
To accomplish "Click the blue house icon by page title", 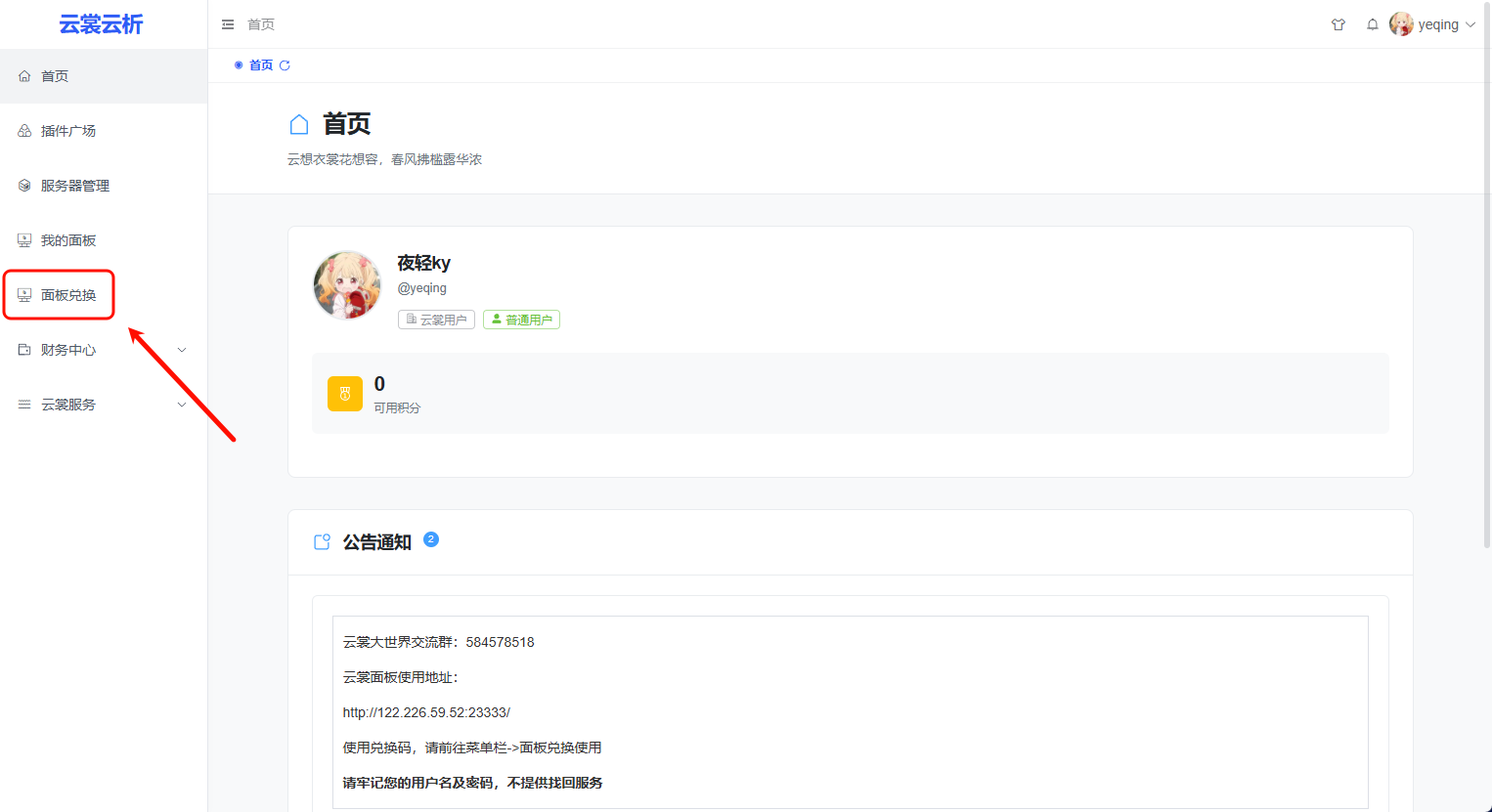I will point(299,124).
